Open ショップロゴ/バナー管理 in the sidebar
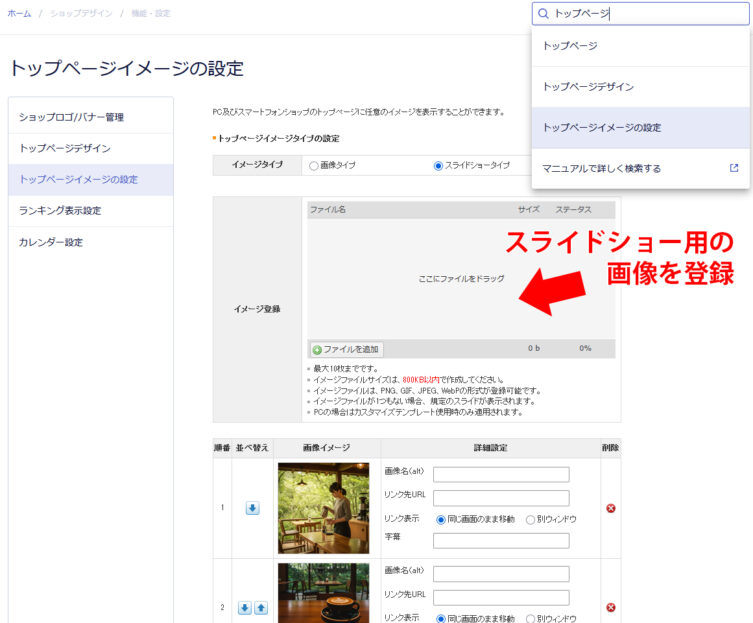This screenshot has height=623, width=753. pyautogui.click(x=71, y=117)
